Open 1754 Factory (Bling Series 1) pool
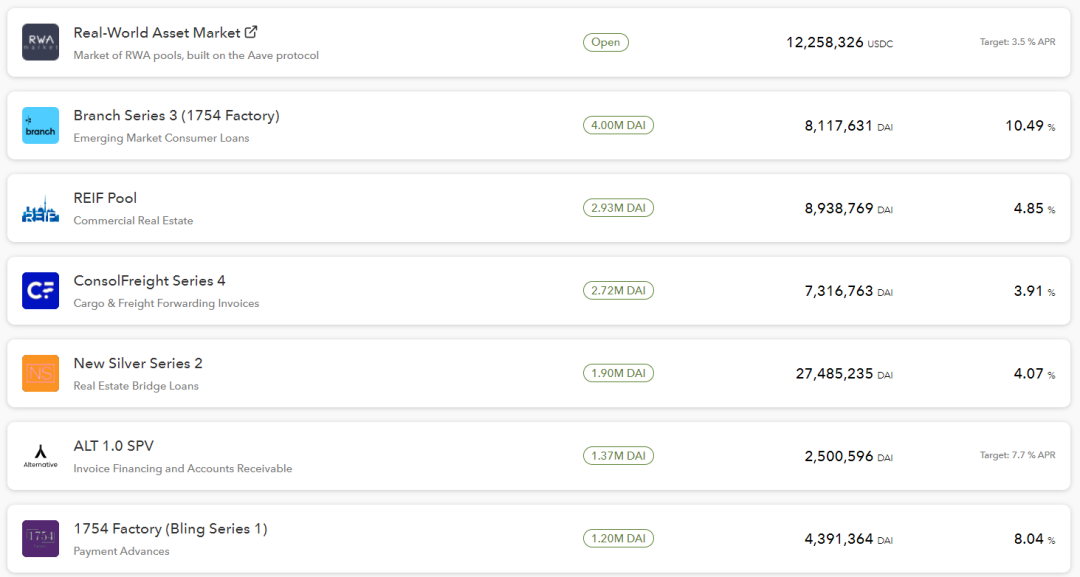This screenshot has width=1080, height=577. point(170,529)
